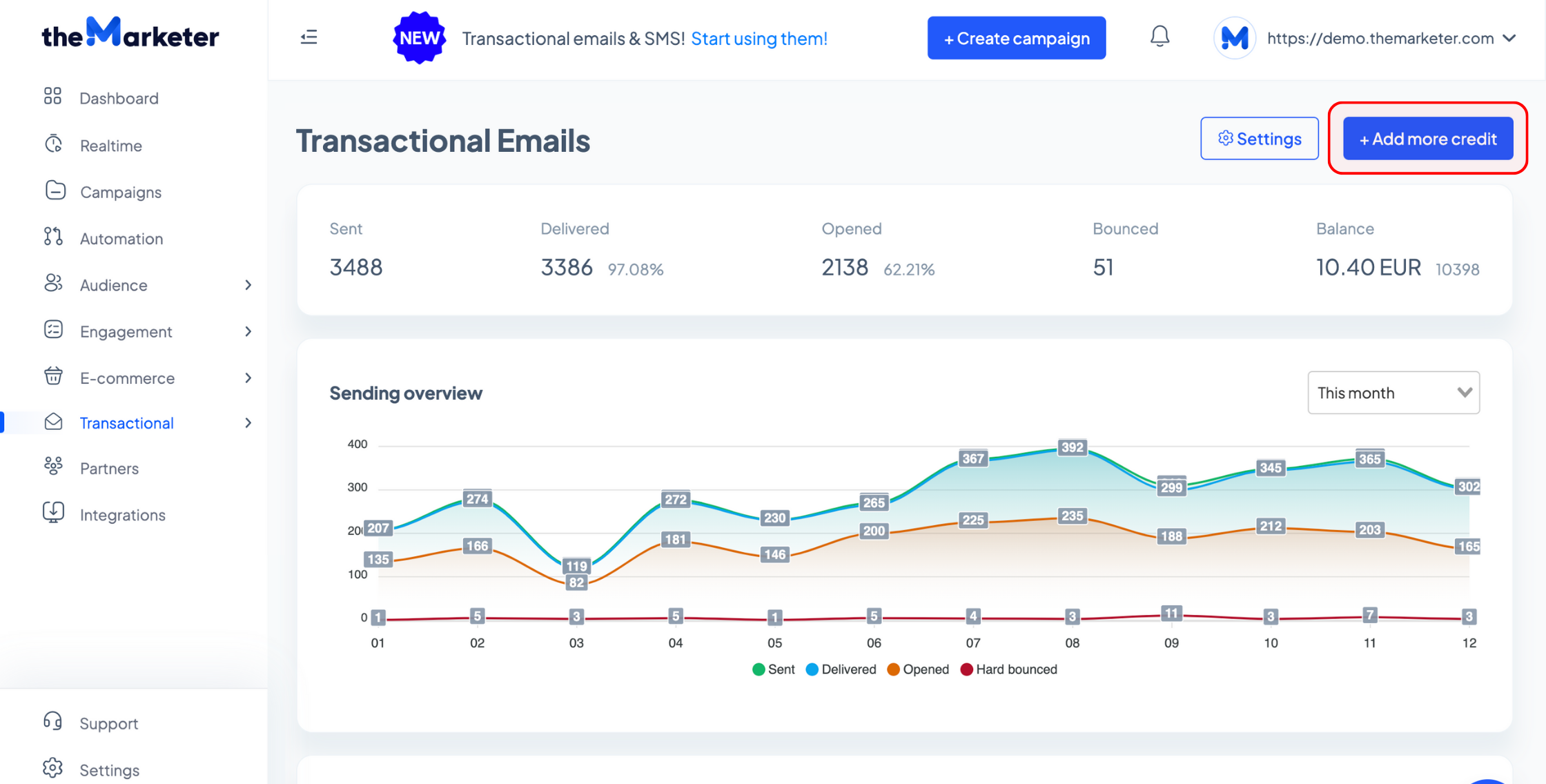
Task: Click the blue M account avatar
Action: click(x=1233, y=38)
